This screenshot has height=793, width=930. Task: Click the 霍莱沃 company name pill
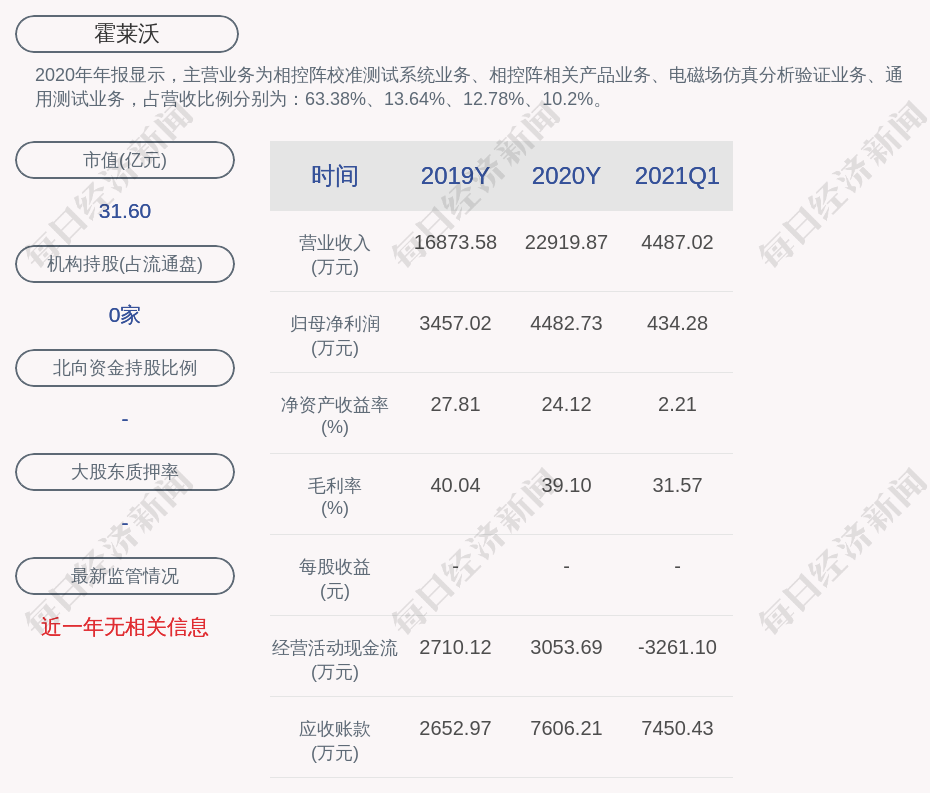[127, 34]
